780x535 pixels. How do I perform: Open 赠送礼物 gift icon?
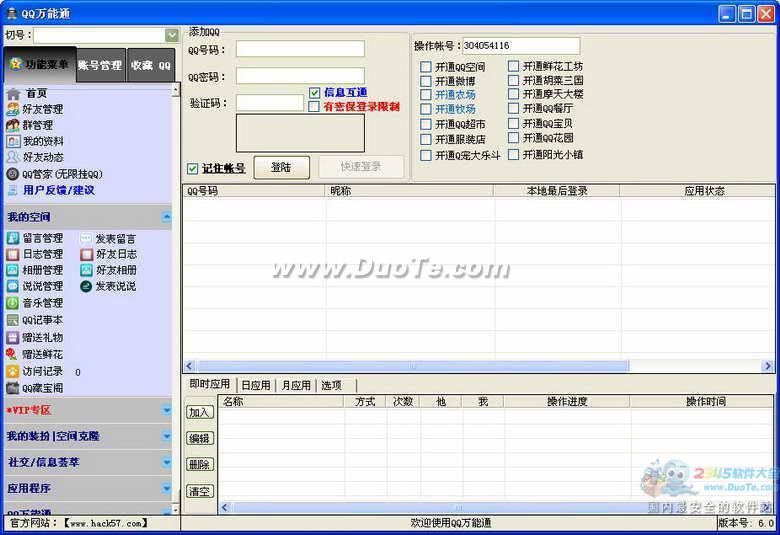(13, 337)
